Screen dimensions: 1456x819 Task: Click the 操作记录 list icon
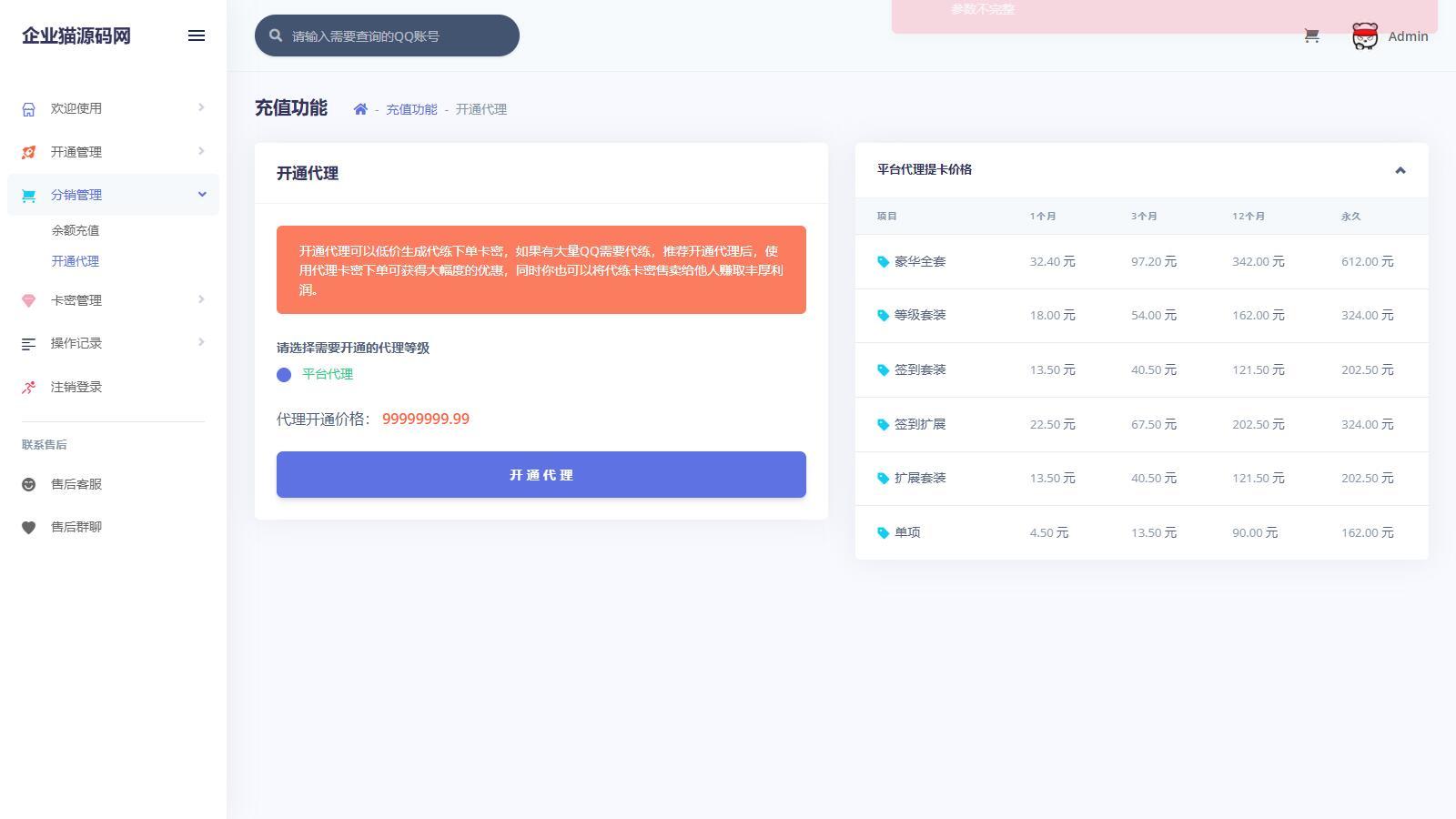(29, 344)
